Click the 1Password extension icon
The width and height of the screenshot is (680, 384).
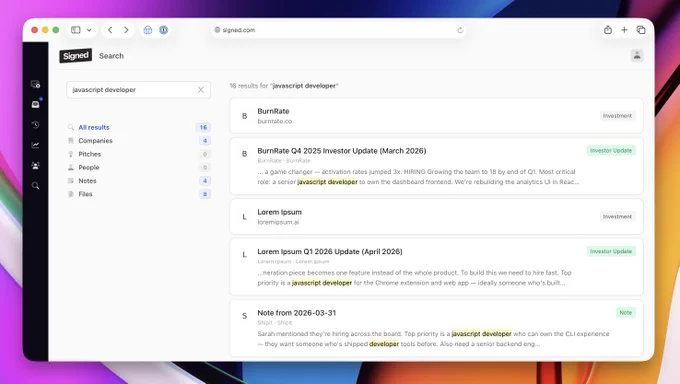(163, 30)
